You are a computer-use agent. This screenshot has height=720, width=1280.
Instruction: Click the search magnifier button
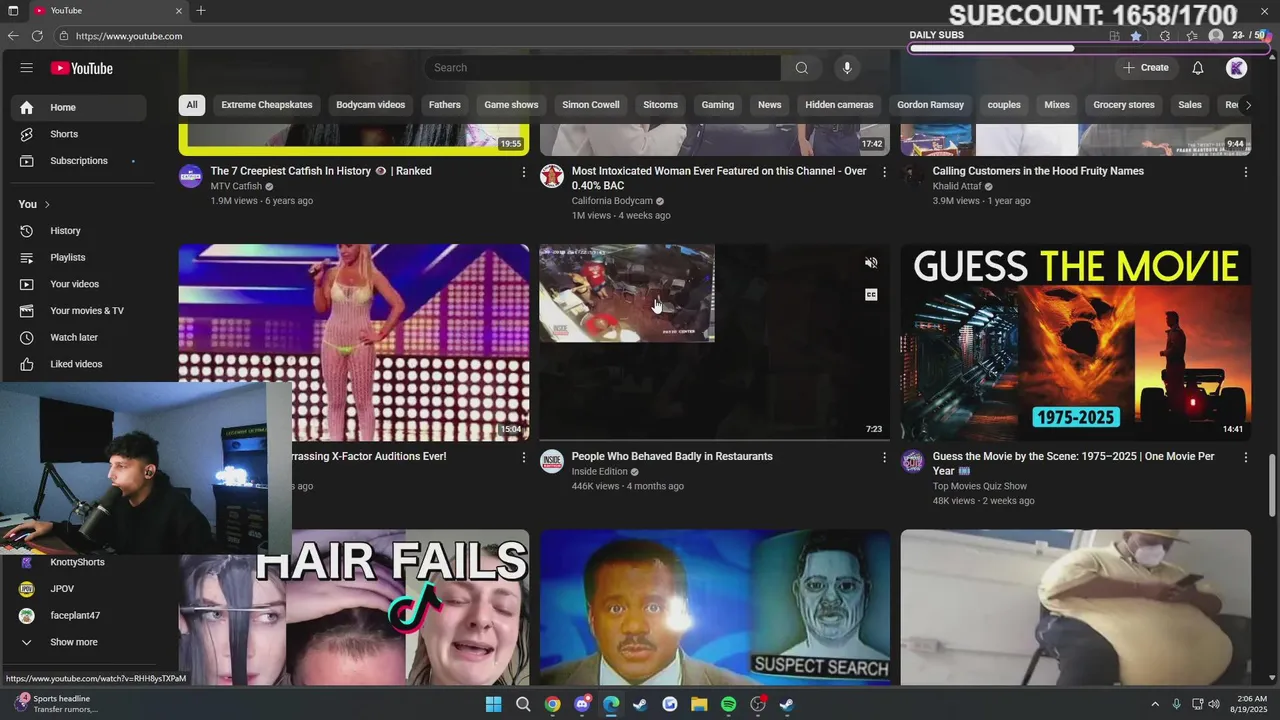point(801,68)
